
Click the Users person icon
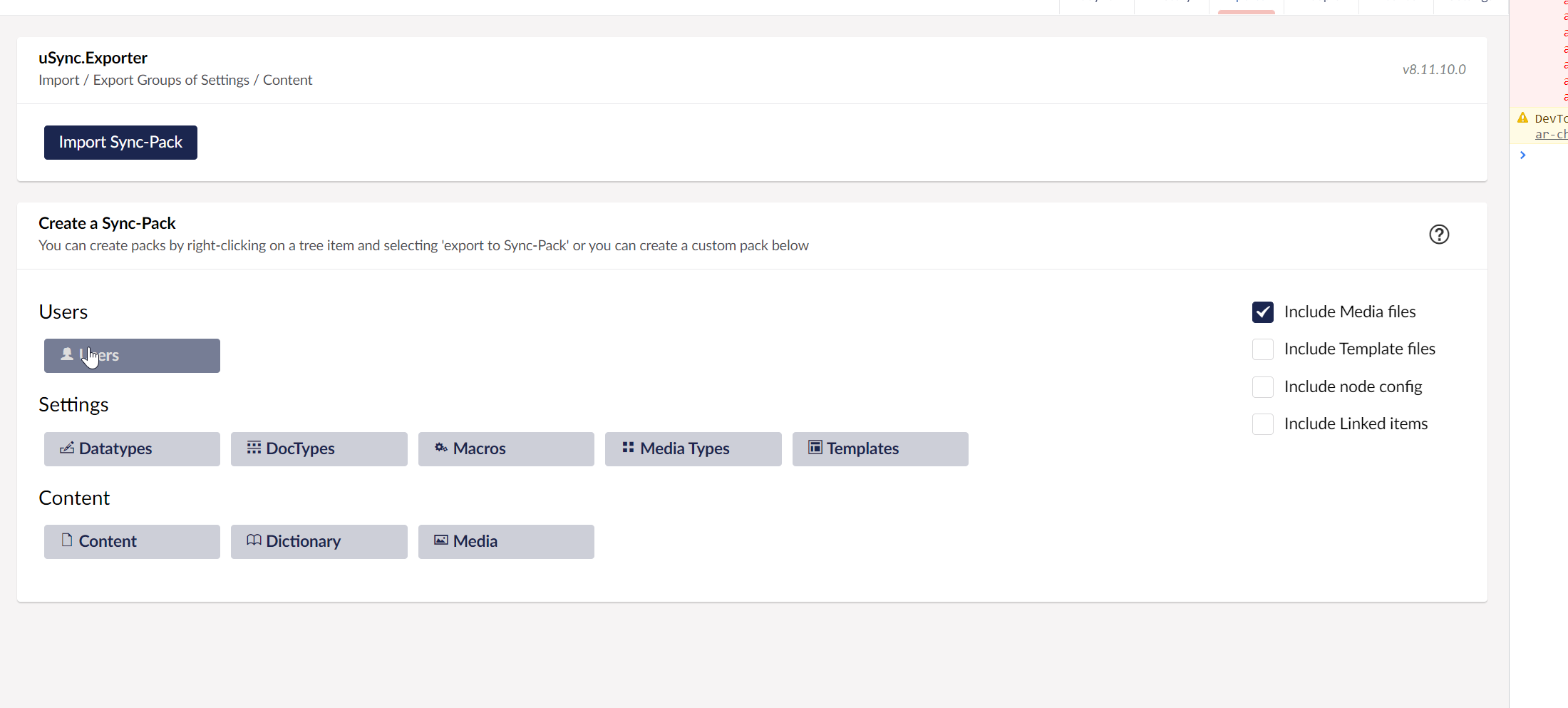click(x=67, y=354)
